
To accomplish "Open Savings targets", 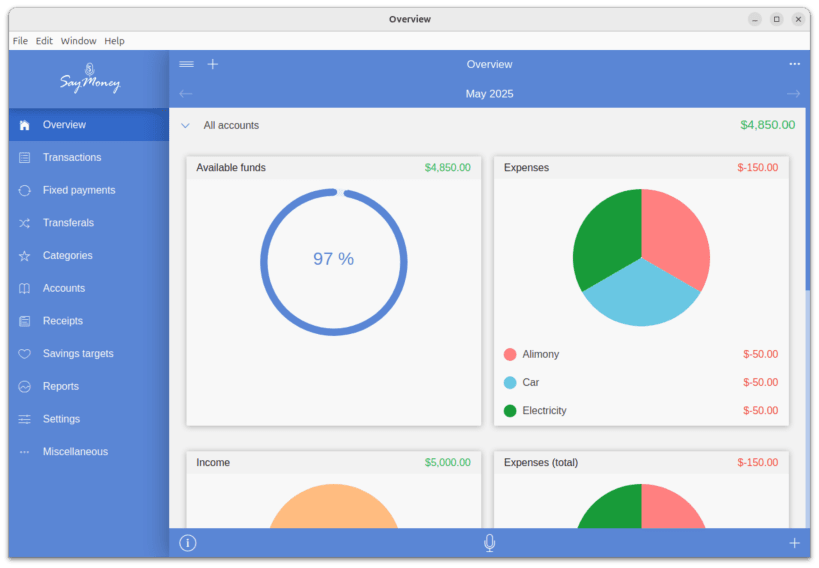I will tap(89, 354).
